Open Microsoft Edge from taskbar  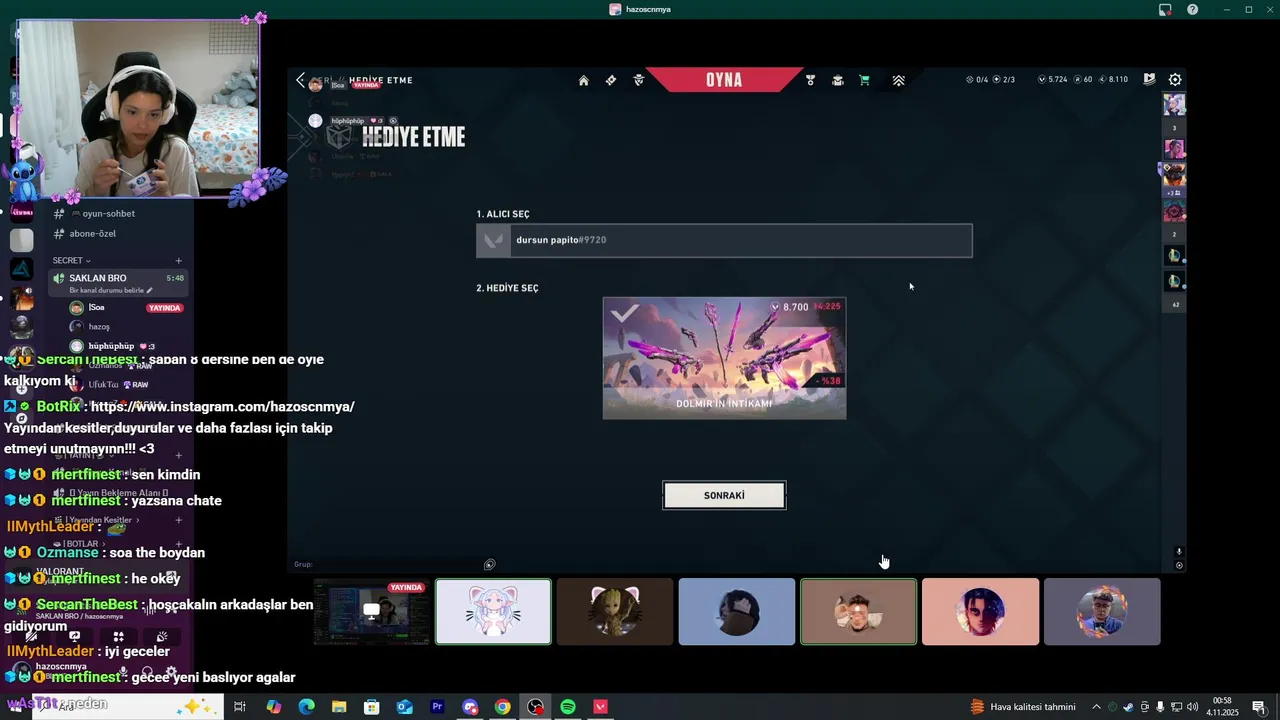point(306,707)
